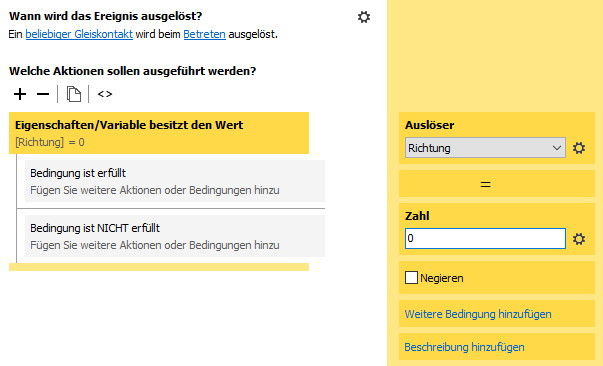Focus the Zahl input field
The width and height of the screenshot is (603, 366).
pos(485,238)
